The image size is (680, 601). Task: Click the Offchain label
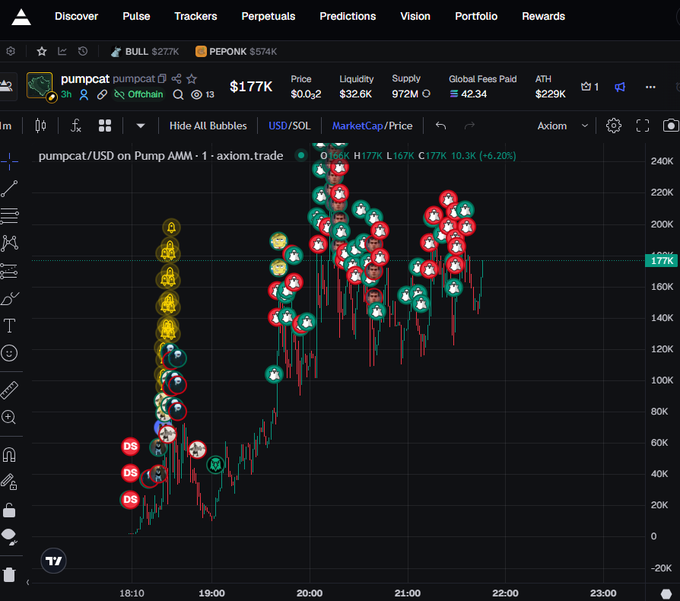(x=139, y=94)
